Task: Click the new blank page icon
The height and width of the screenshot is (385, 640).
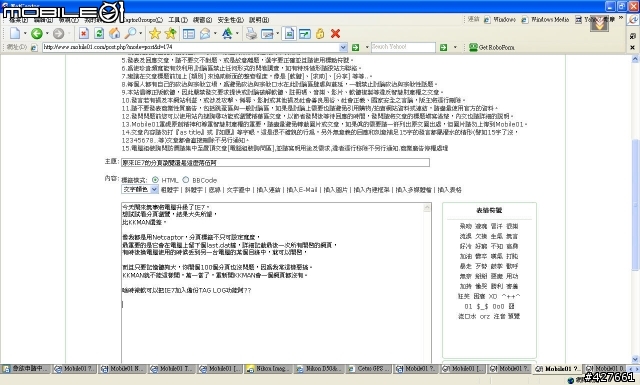Action: pyautogui.click(x=15, y=33)
